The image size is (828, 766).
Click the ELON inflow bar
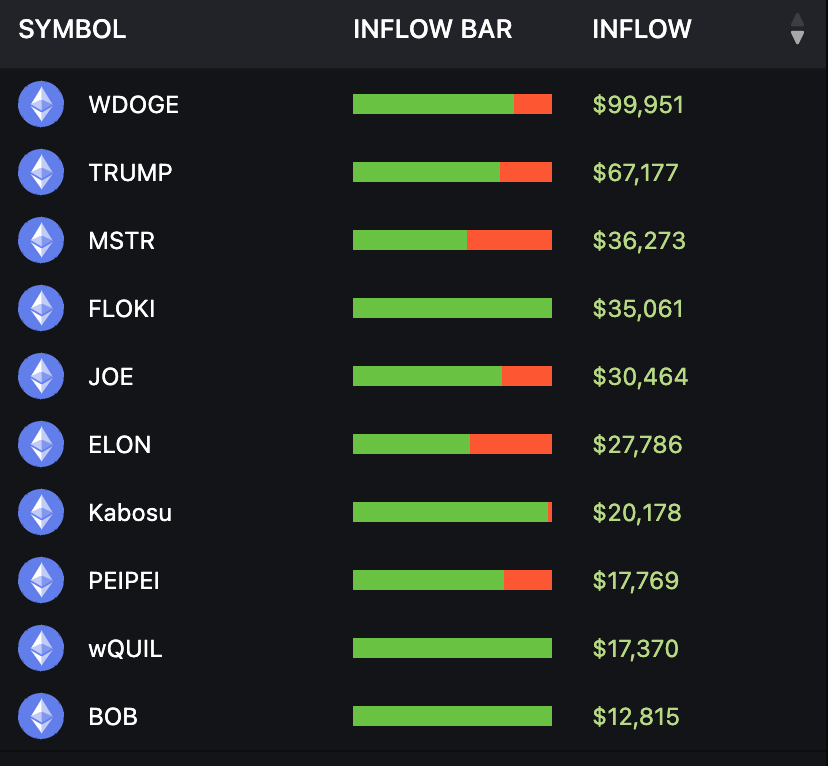[x=453, y=444]
